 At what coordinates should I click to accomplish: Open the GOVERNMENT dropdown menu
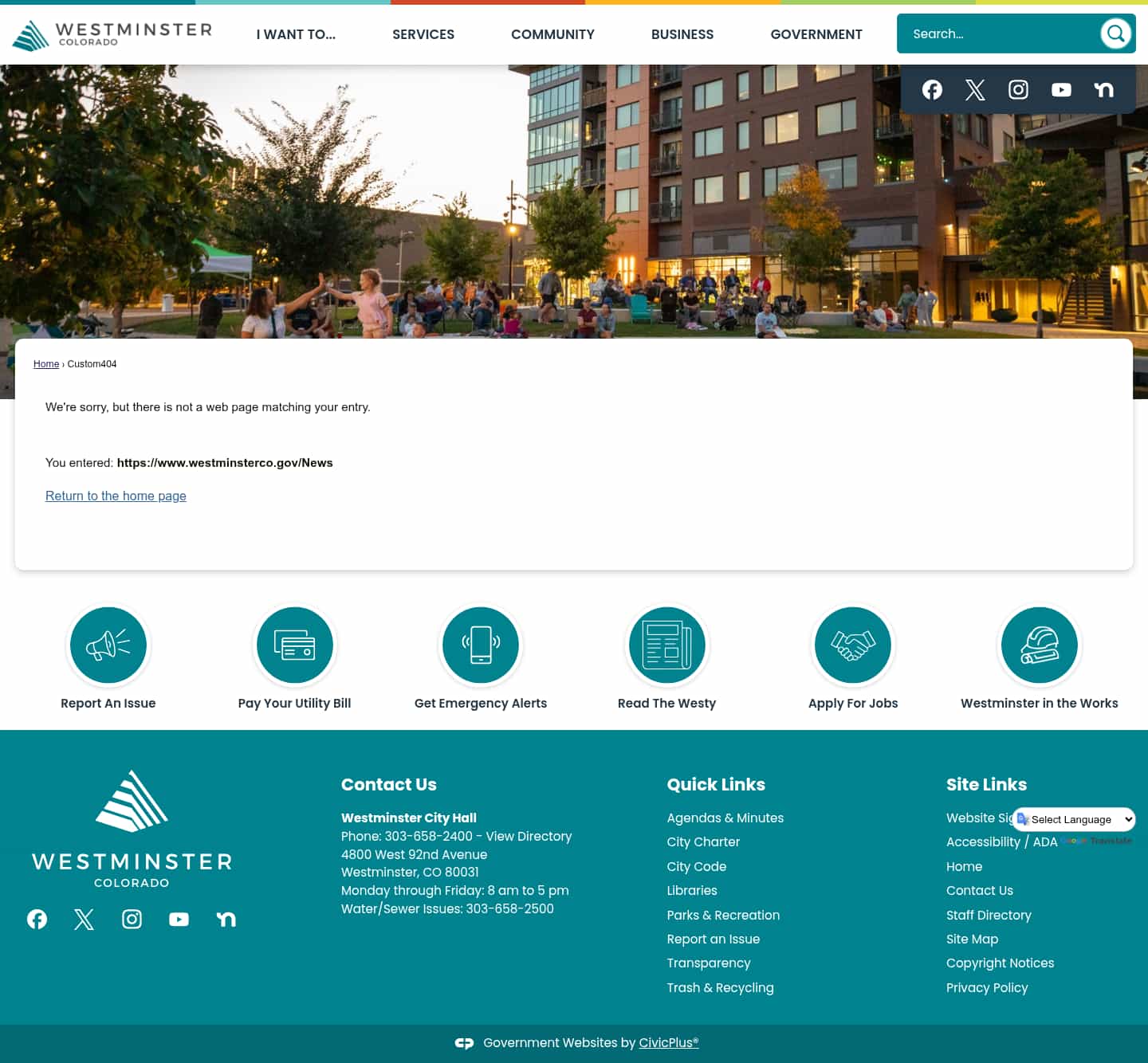tap(816, 34)
